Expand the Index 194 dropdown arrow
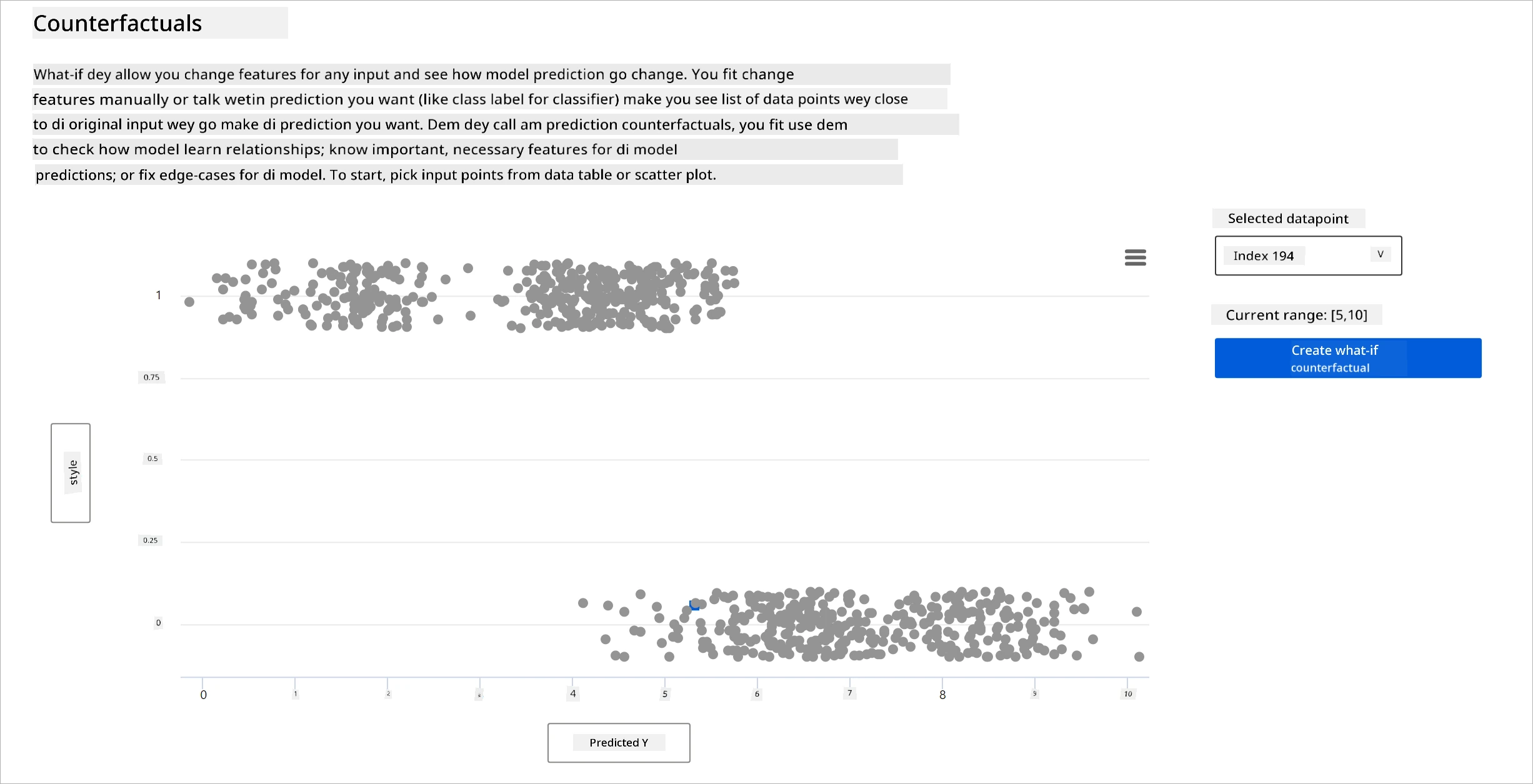1533x784 pixels. [x=1381, y=254]
